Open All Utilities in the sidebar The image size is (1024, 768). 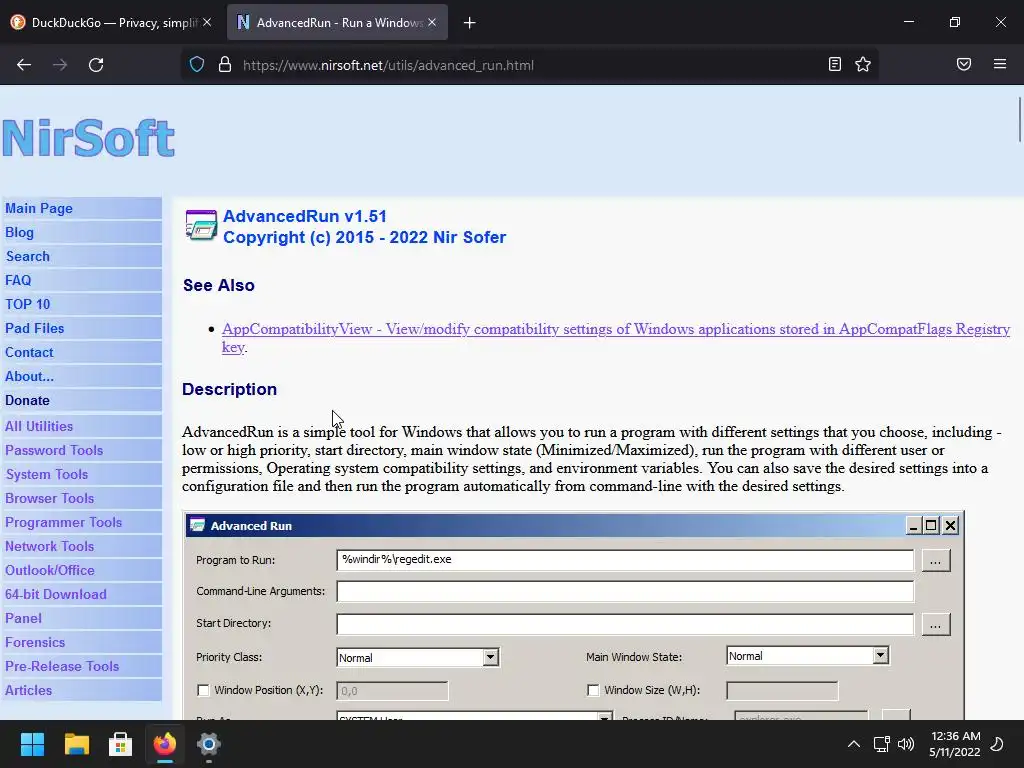pos(39,426)
